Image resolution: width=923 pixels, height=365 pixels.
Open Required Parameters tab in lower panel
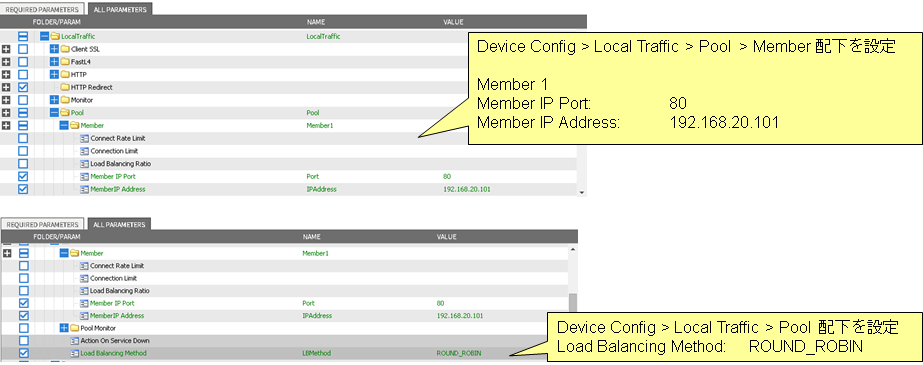point(41,225)
